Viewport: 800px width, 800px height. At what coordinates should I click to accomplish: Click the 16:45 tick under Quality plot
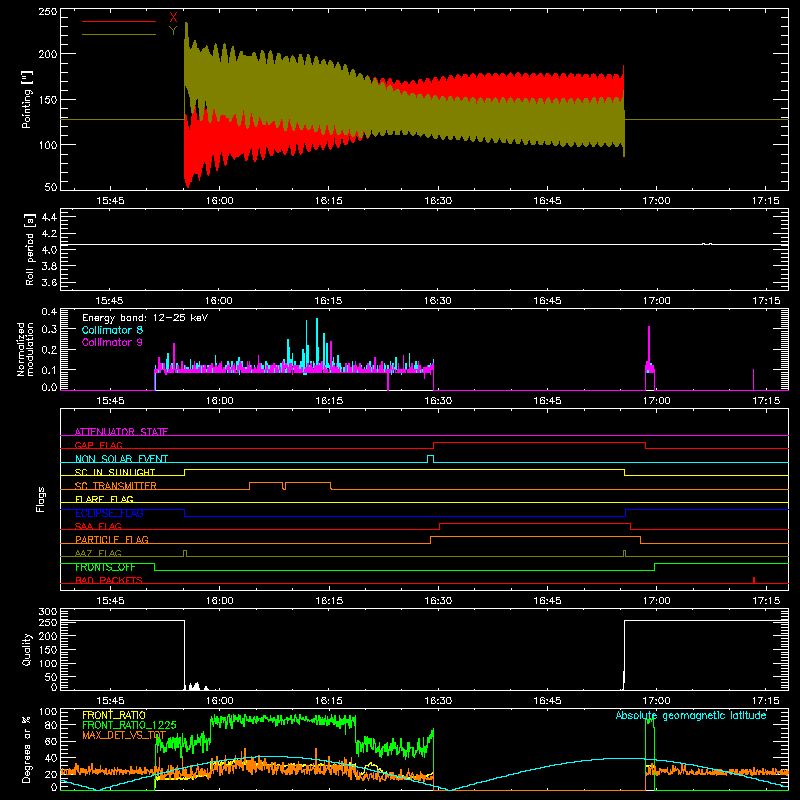(x=547, y=701)
